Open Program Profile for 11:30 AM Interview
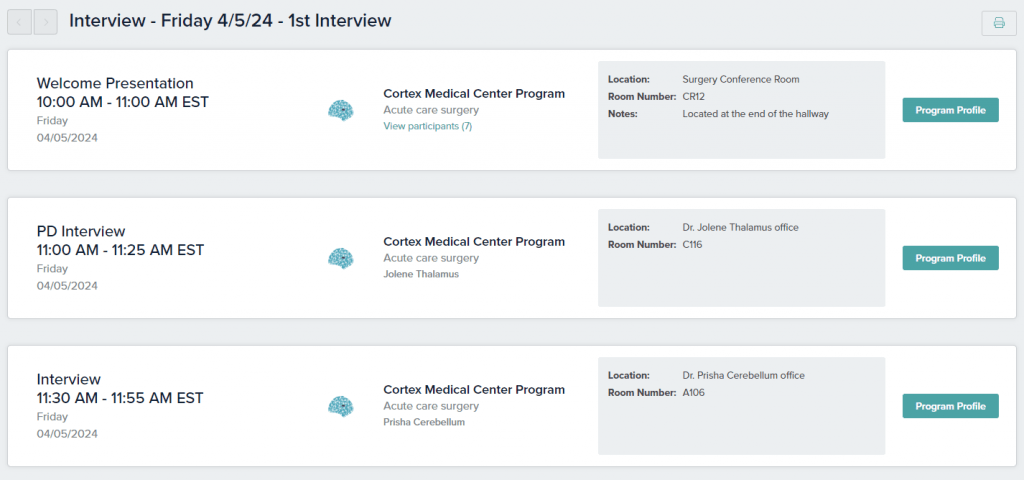The height and width of the screenshot is (480, 1024). 950,406
